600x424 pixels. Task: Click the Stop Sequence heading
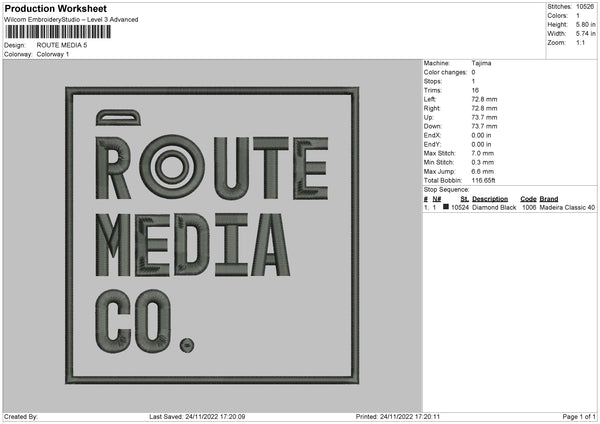446,189
